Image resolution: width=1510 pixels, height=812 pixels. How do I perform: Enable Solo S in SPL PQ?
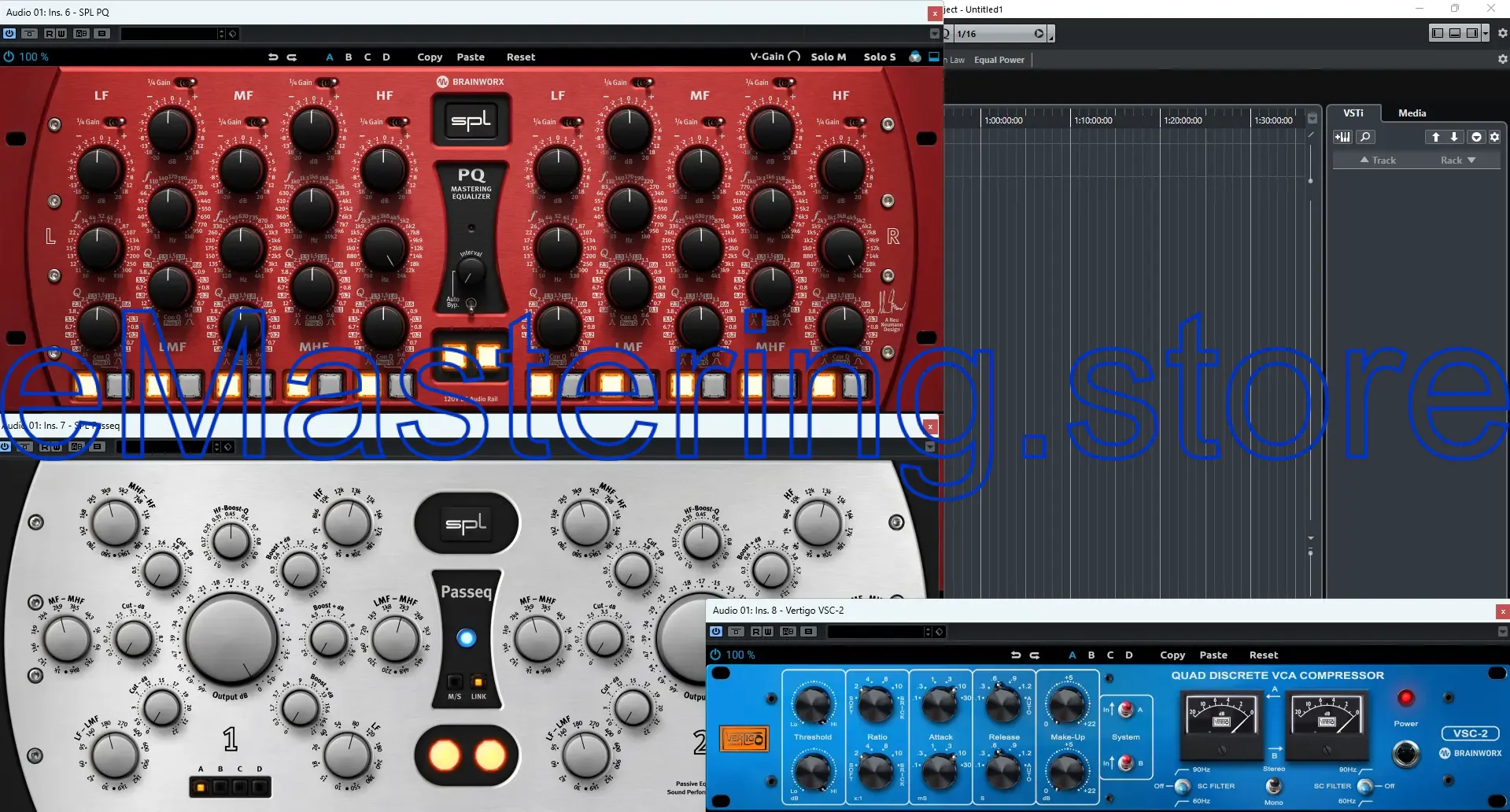(x=880, y=57)
